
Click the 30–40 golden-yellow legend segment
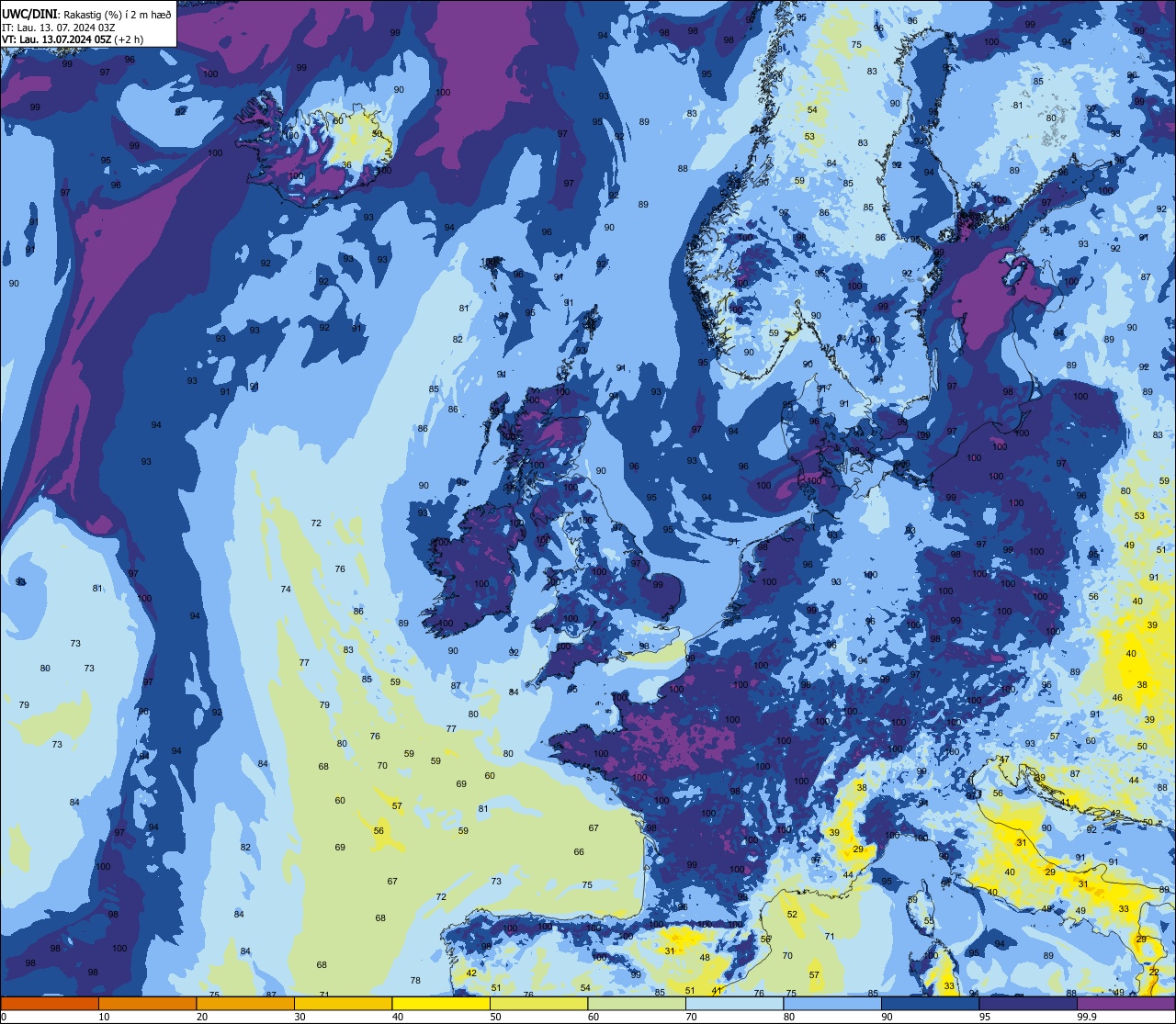[x=343, y=1003]
